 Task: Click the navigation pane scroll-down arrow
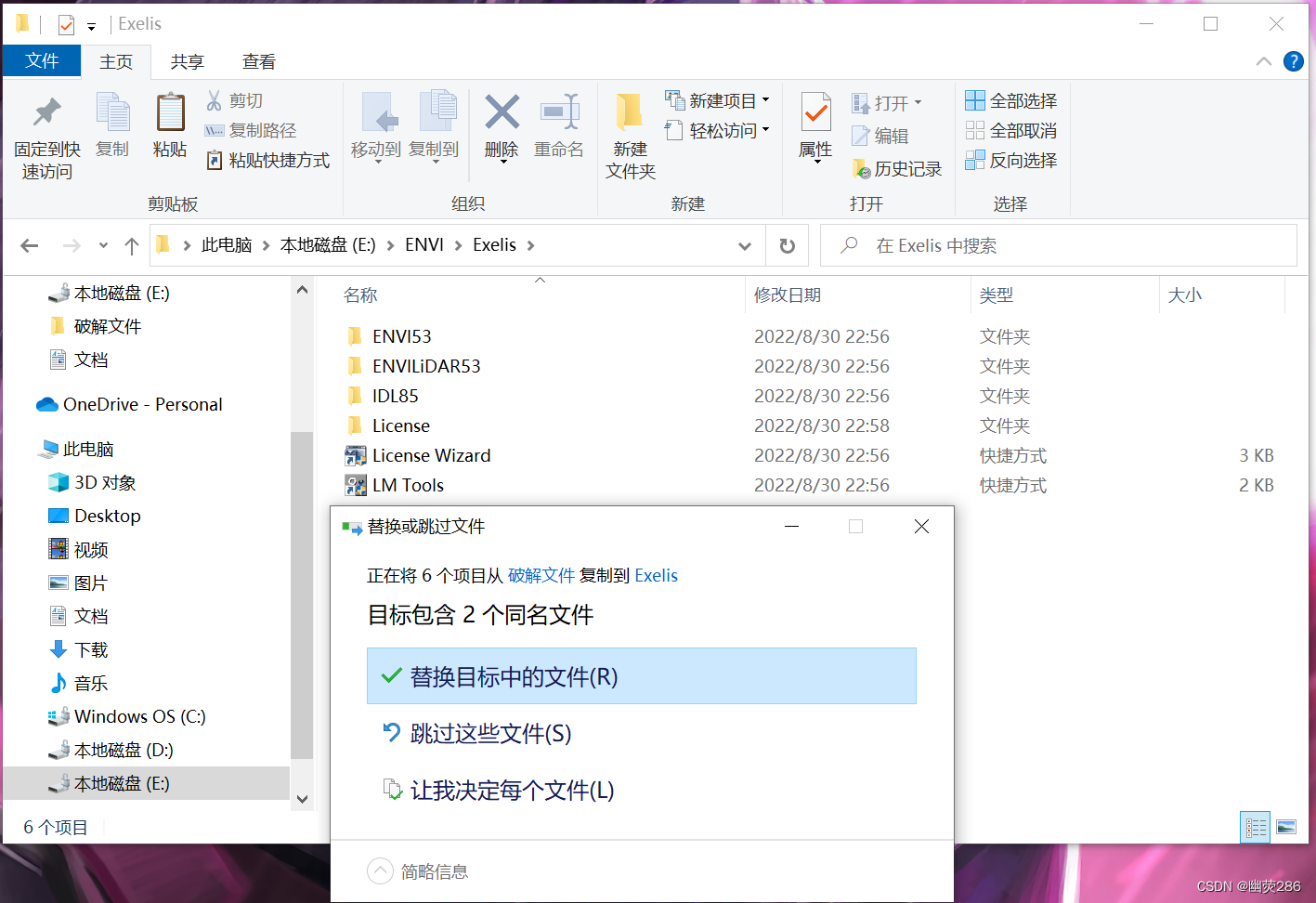pyautogui.click(x=302, y=799)
